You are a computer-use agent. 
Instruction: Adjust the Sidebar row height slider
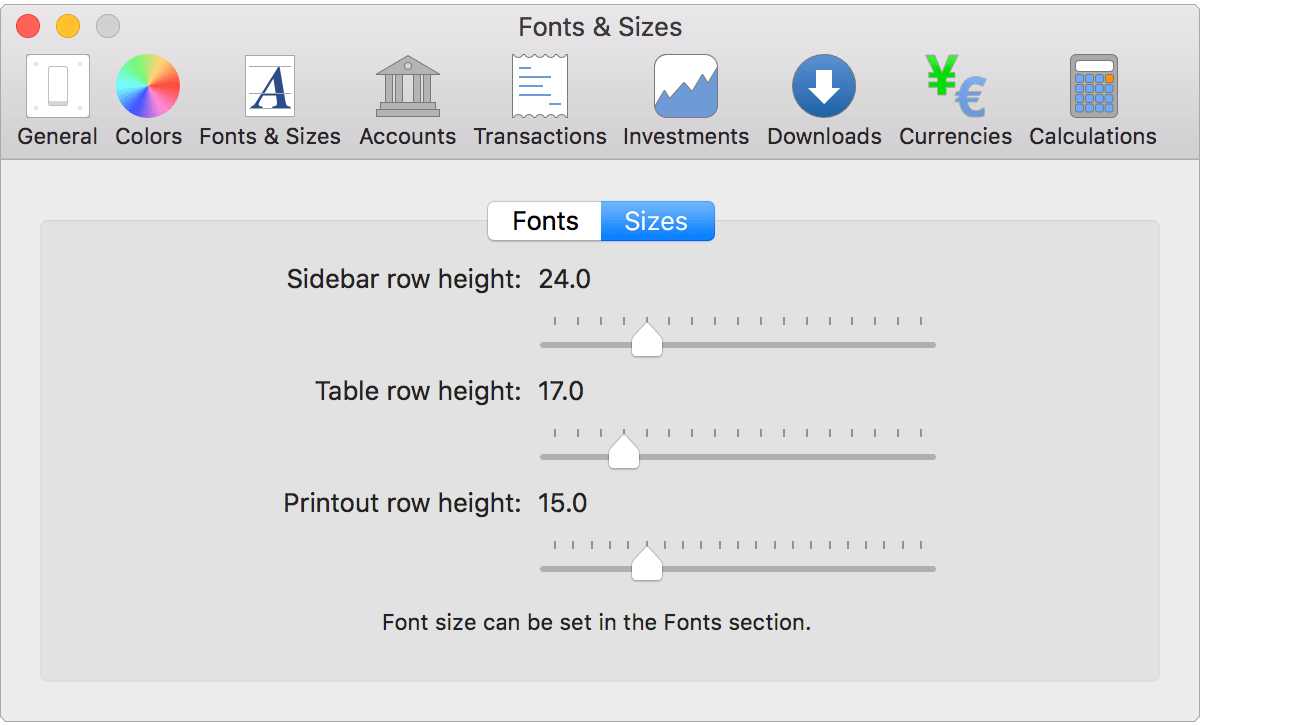pyautogui.click(x=646, y=340)
